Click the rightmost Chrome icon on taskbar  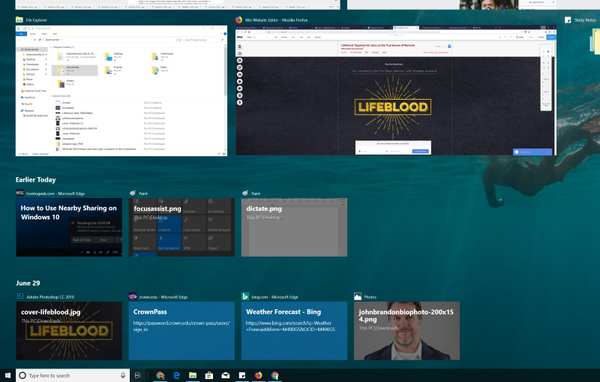[x=275, y=375]
